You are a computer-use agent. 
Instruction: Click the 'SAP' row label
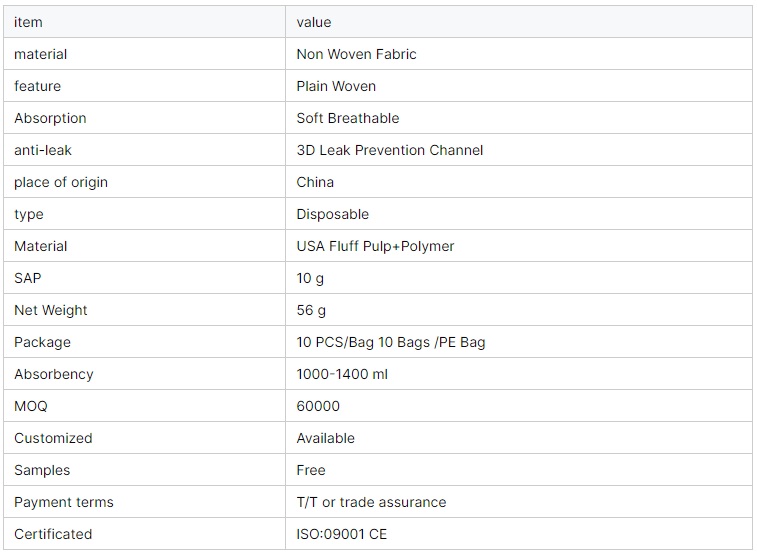28,278
